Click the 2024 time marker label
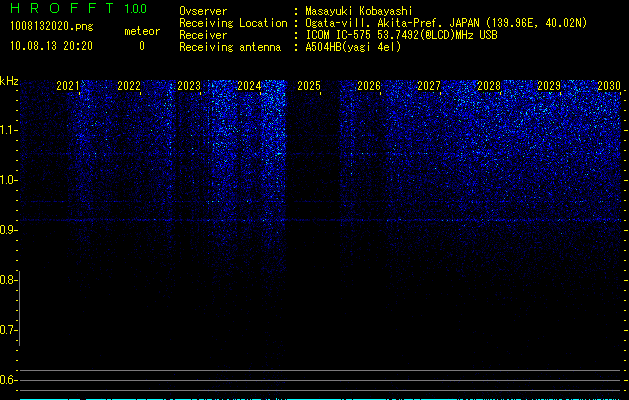Image resolution: width=629 pixels, height=400 pixels. coord(249,86)
